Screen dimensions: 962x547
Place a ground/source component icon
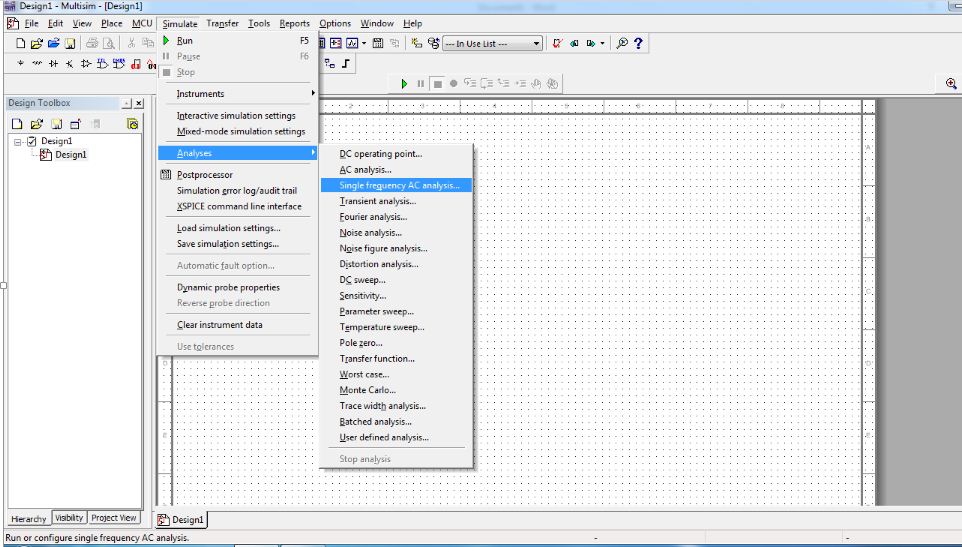(21, 64)
